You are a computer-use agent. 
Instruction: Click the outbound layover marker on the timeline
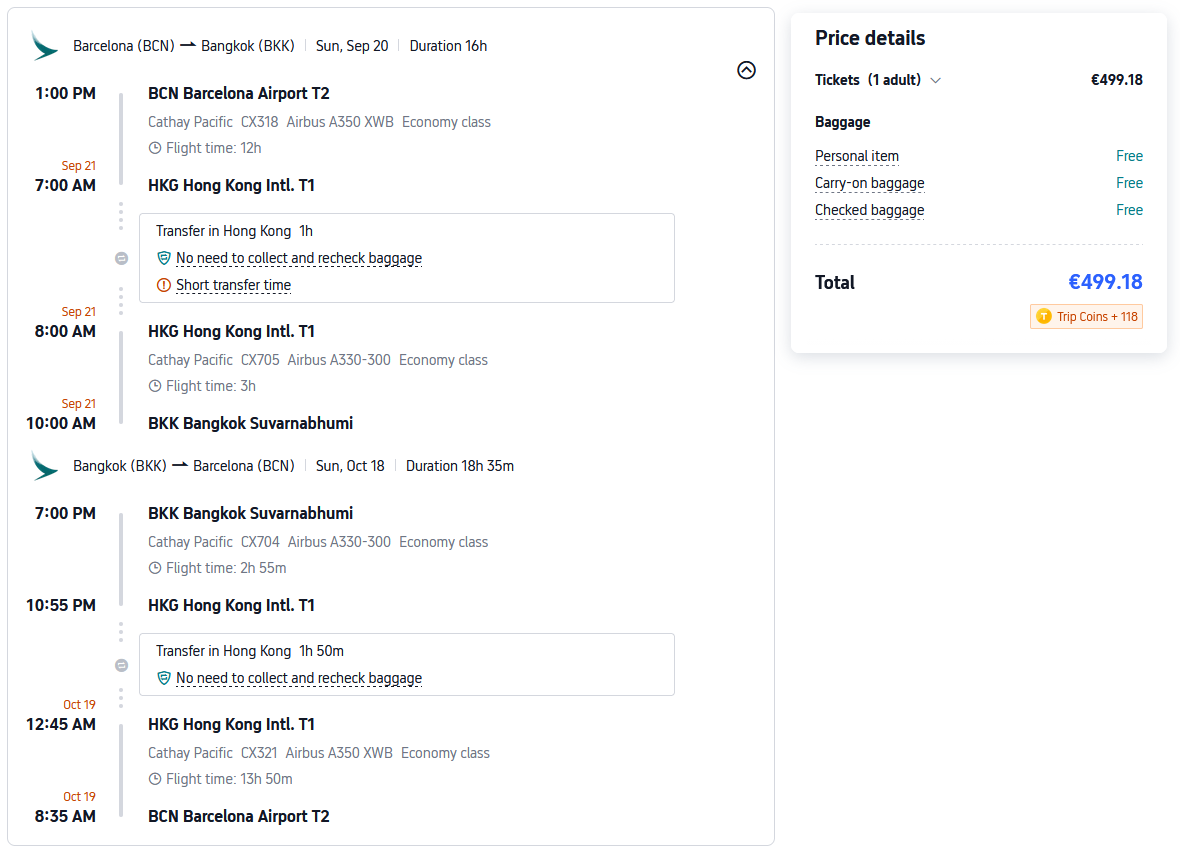tap(121, 259)
